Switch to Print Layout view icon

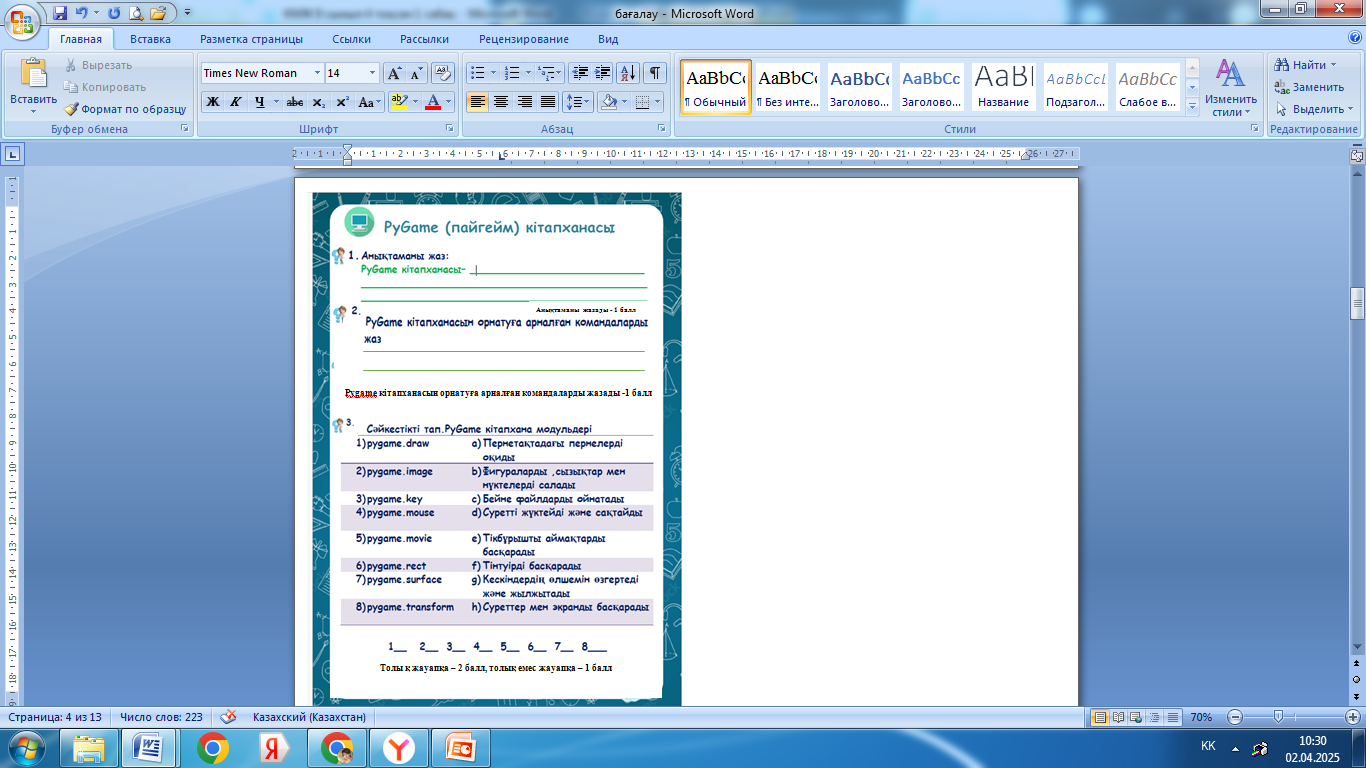[x=1100, y=717]
